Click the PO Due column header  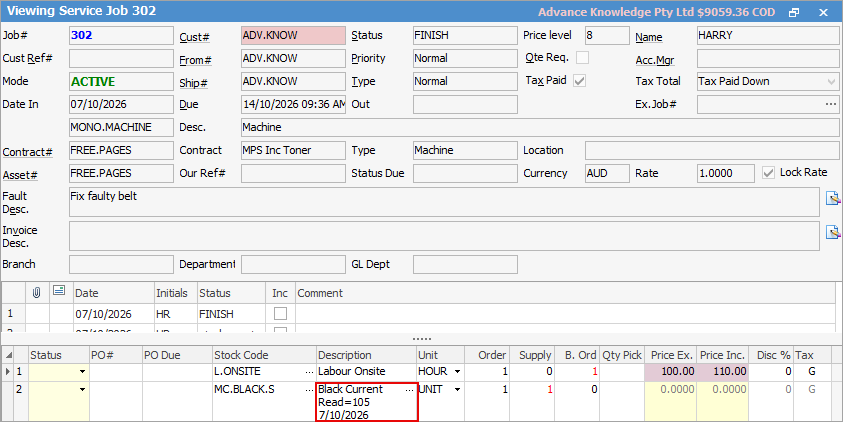[177, 355]
